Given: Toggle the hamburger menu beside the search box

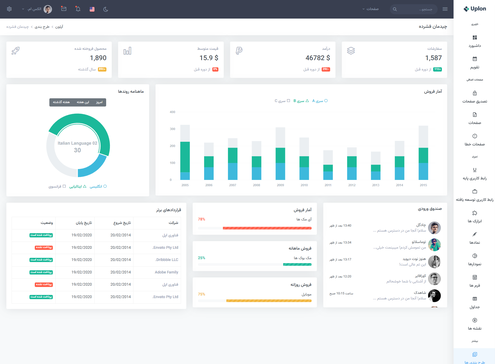Looking at the screenshot, I should (x=445, y=9).
